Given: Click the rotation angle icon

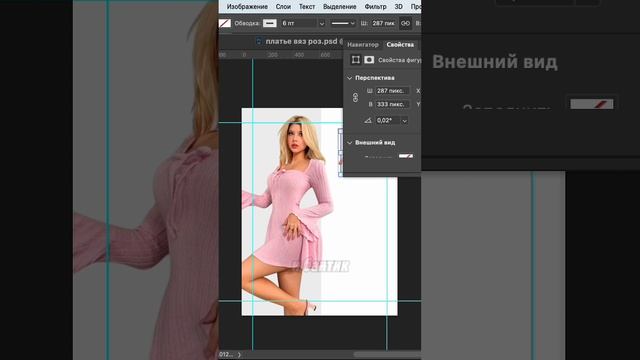Looking at the screenshot, I should 368,120.
